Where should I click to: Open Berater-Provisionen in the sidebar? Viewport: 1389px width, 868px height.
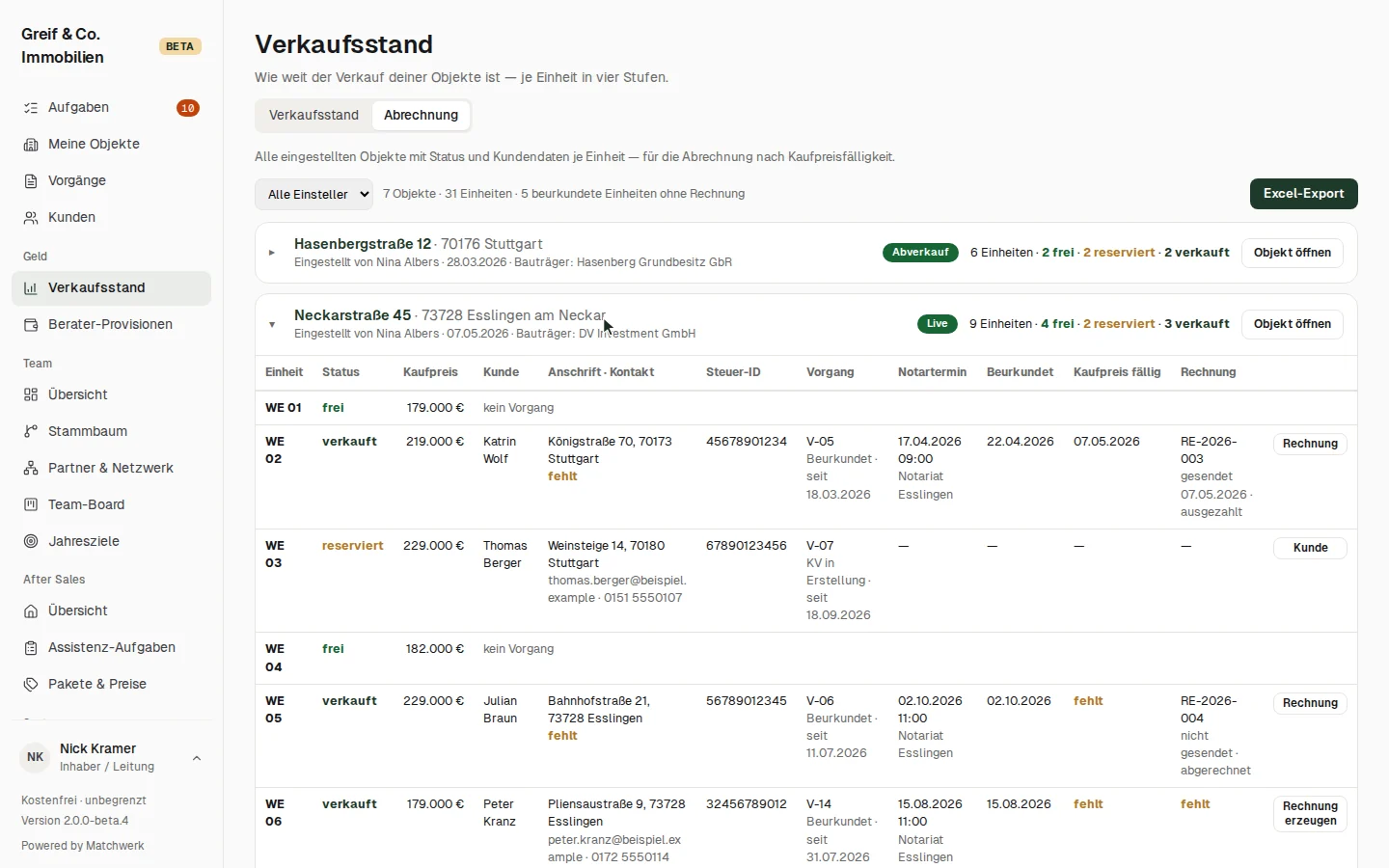click(x=111, y=325)
